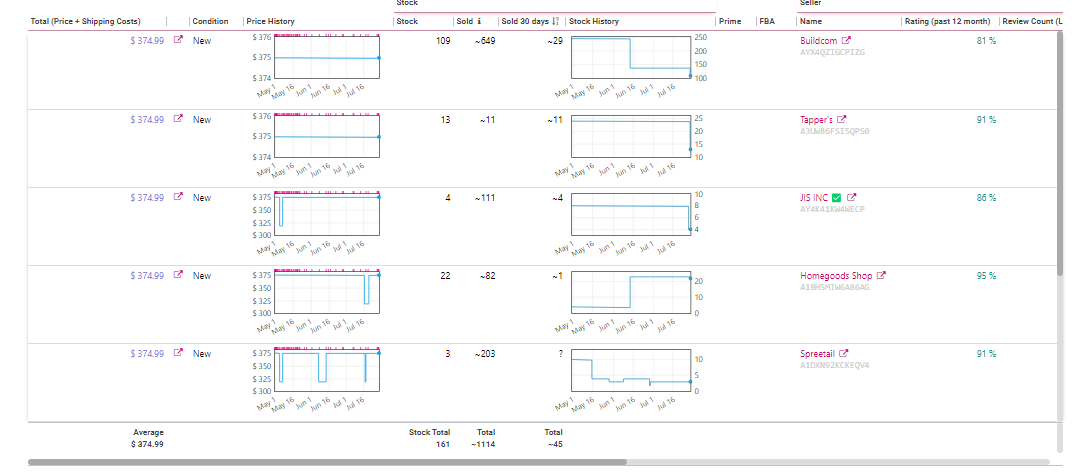Image resolution: width=1074 pixels, height=476 pixels.
Task: Click the ~203 sold value for Spreetail
Action: pyautogui.click(x=485, y=353)
